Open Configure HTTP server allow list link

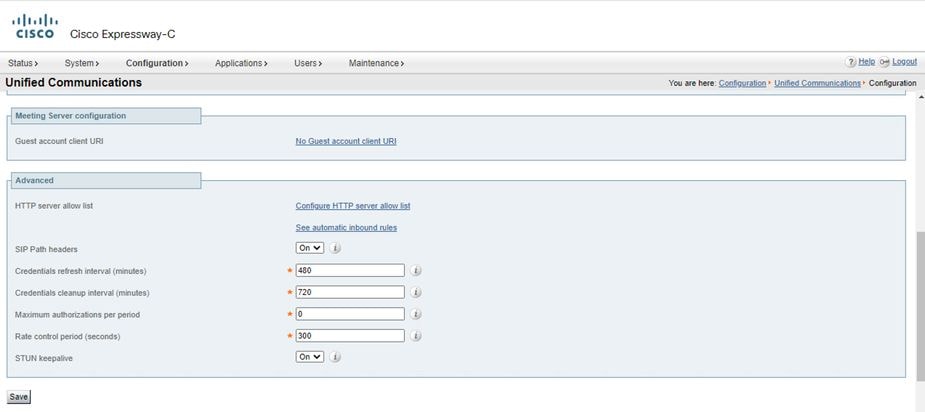[x=353, y=206]
